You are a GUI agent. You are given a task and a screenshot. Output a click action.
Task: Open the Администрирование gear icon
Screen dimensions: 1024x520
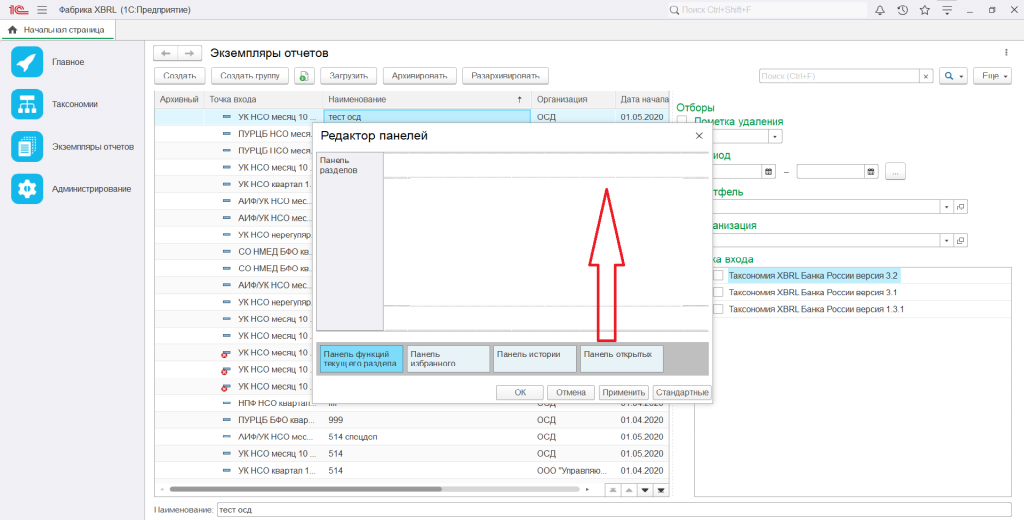click(x=27, y=189)
